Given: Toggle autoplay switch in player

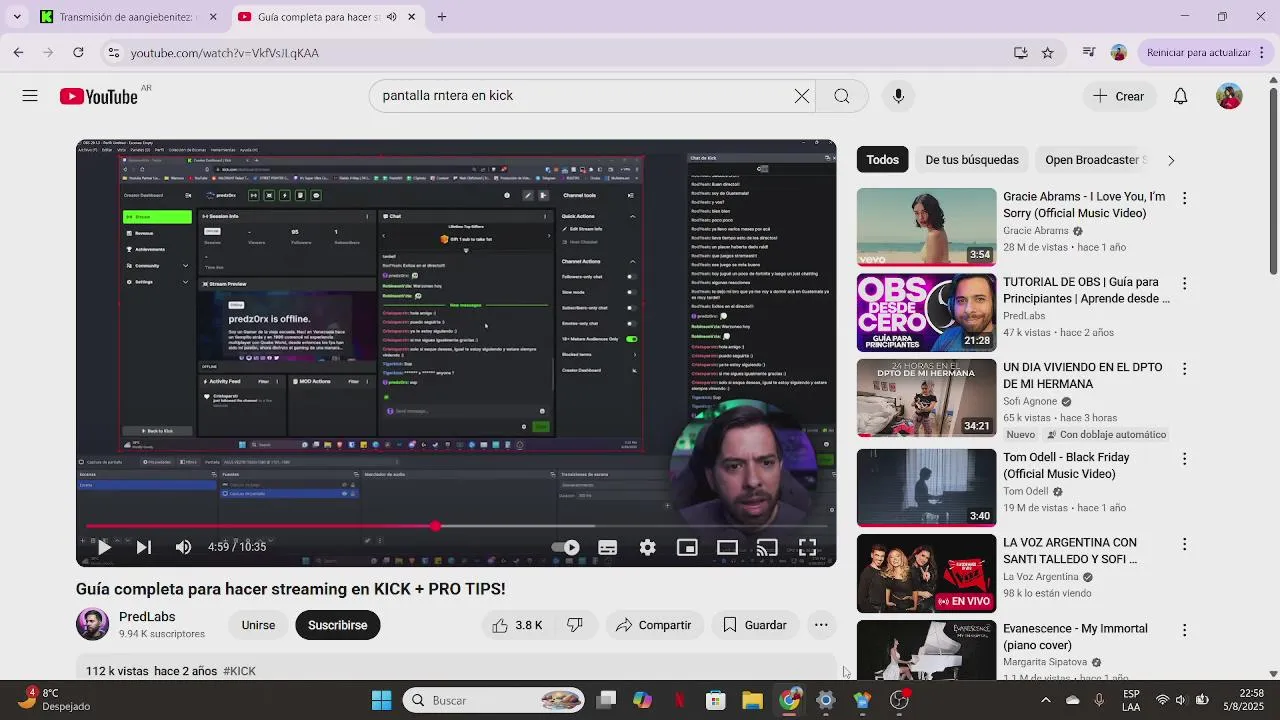Looking at the screenshot, I should tap(566, 547).
